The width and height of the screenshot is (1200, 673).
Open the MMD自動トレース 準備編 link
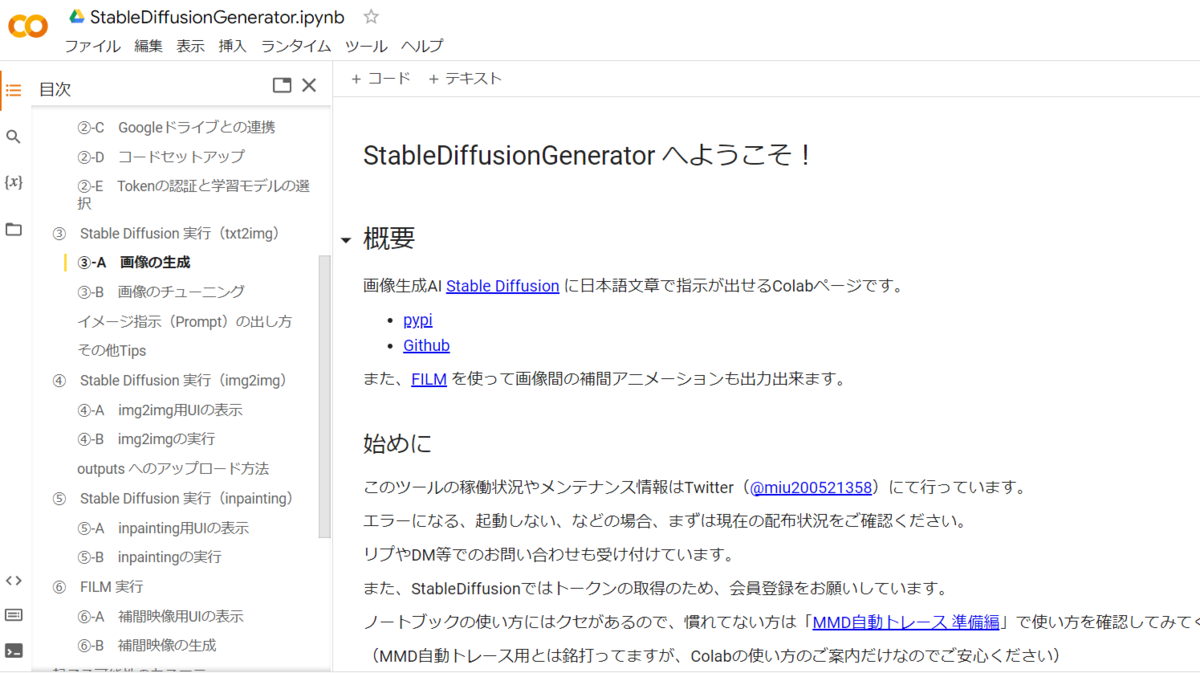click(906, 622)
